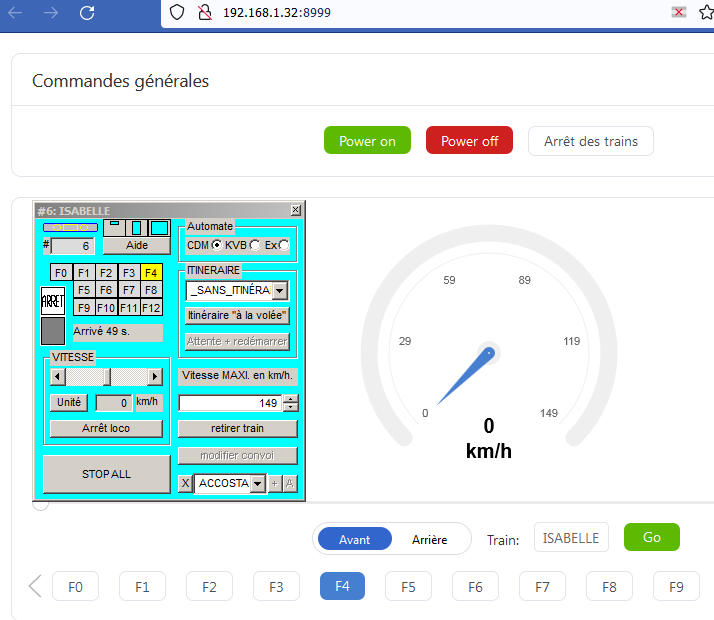Select the CDM automate radio button
Viewport: 714px width, 620px height.
click(x=217, y=245)
